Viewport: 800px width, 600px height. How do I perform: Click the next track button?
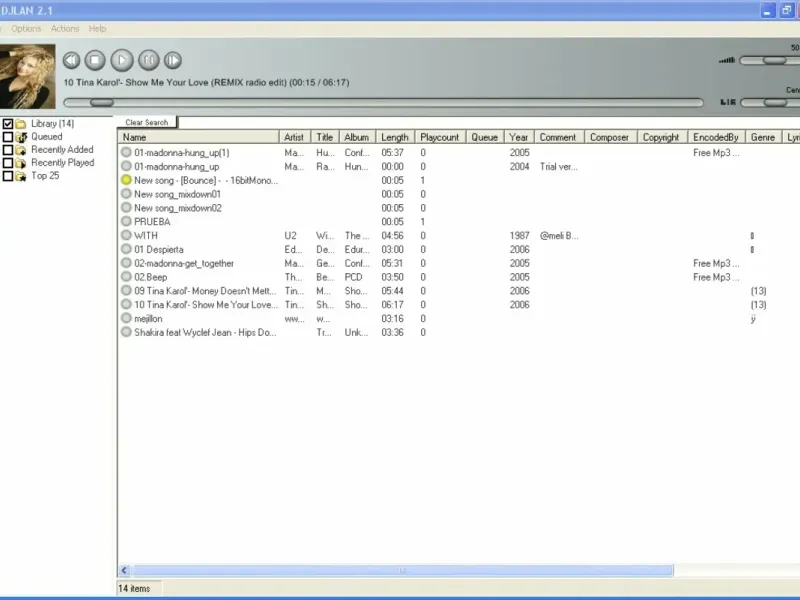pos(173,60)
